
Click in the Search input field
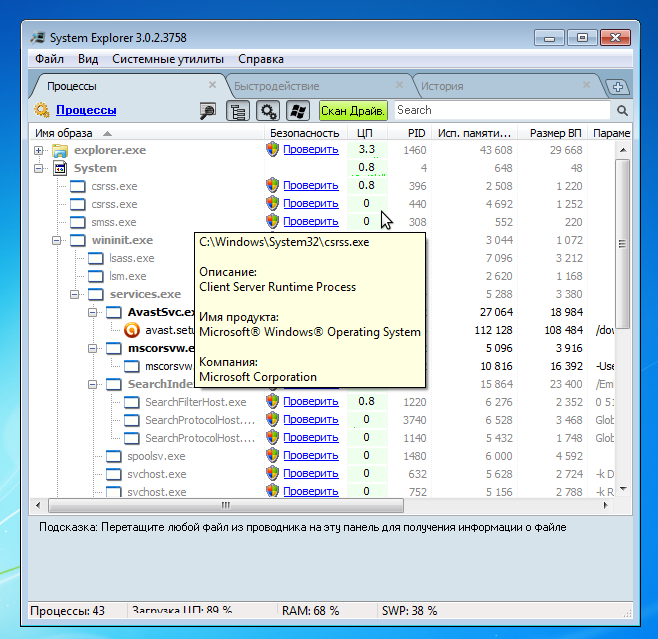tap(502, 110)
